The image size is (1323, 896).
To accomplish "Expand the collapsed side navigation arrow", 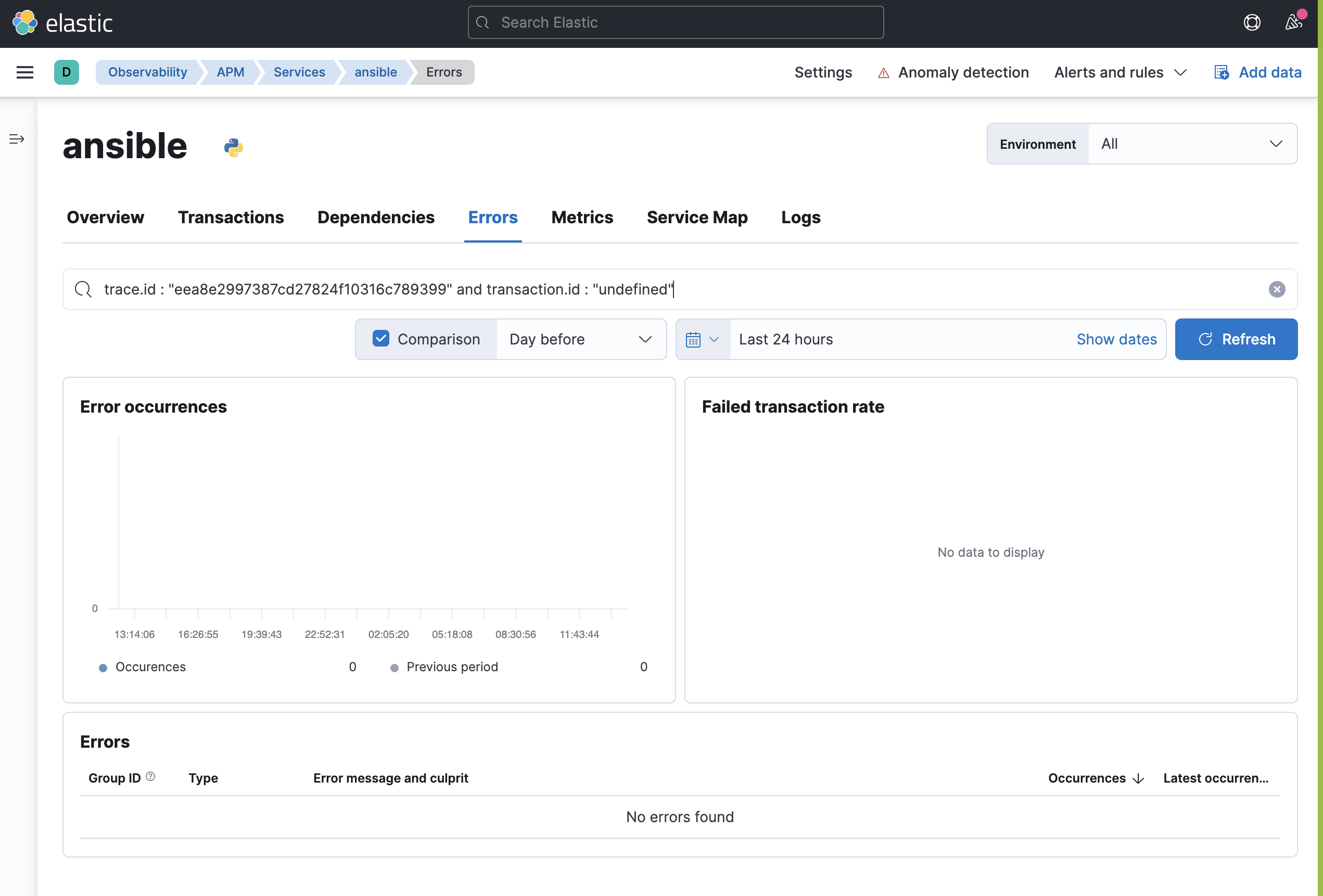I will coord(17,139).
